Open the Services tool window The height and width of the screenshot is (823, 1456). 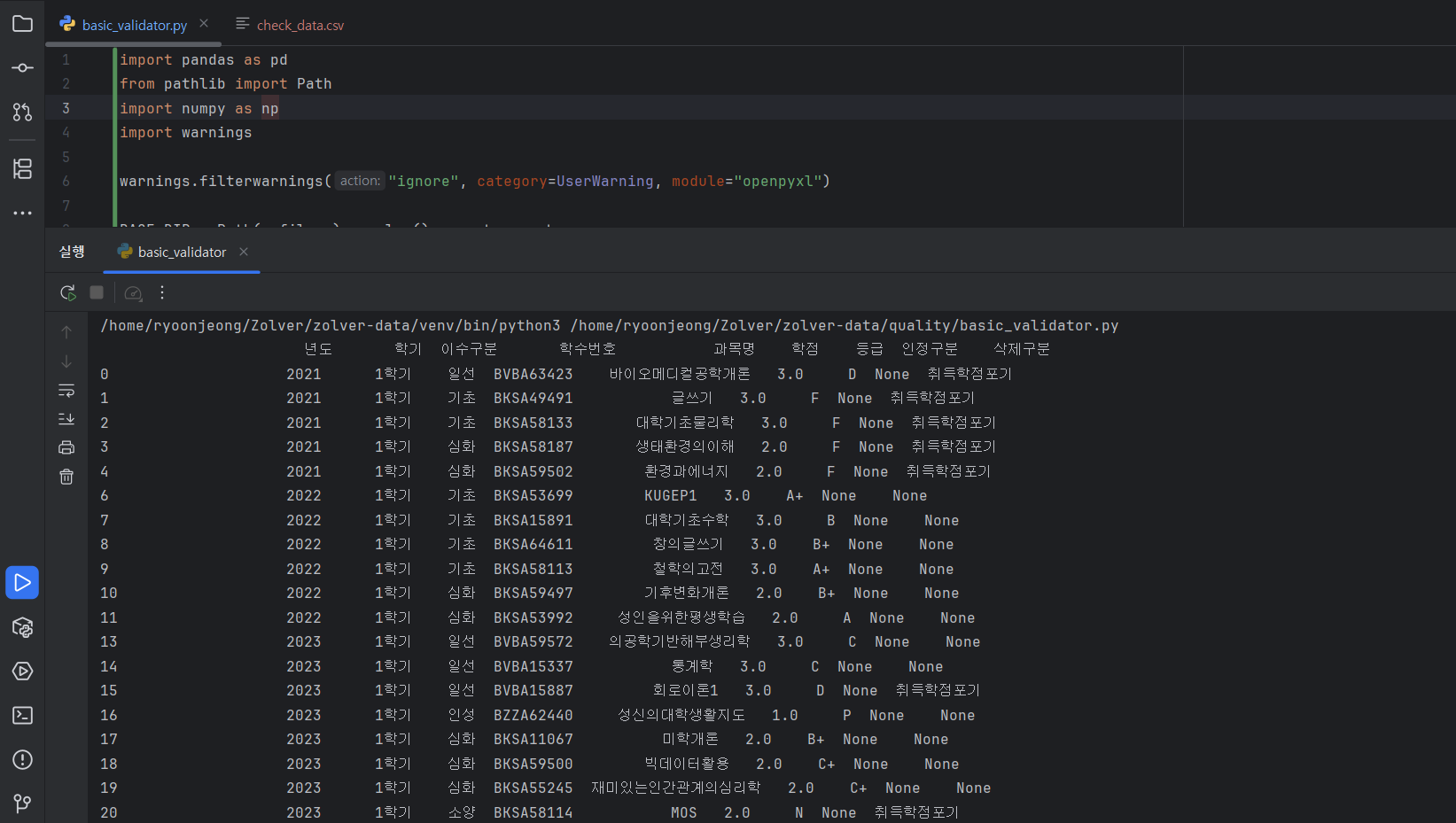pyautogui.click(x=22, y=672)
